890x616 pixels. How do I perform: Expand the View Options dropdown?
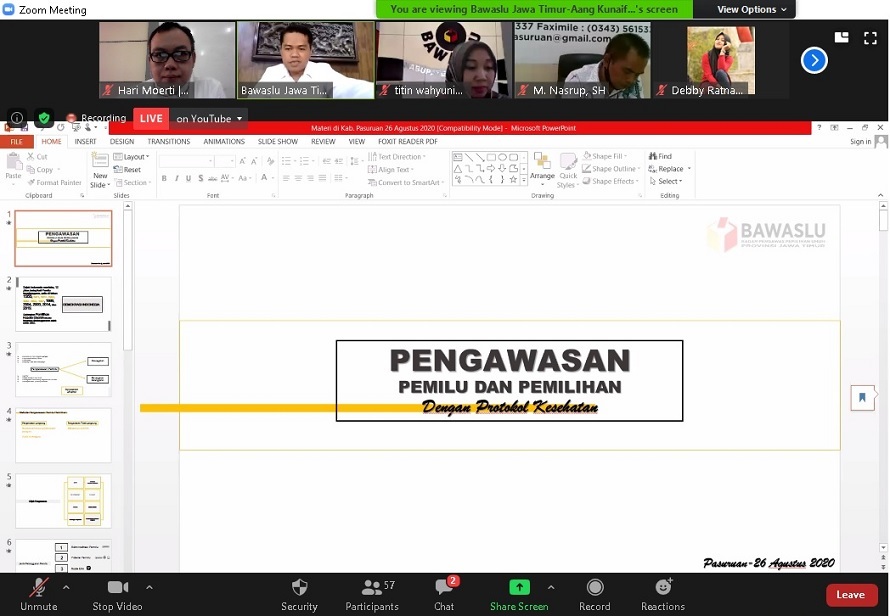pos(752,9)
